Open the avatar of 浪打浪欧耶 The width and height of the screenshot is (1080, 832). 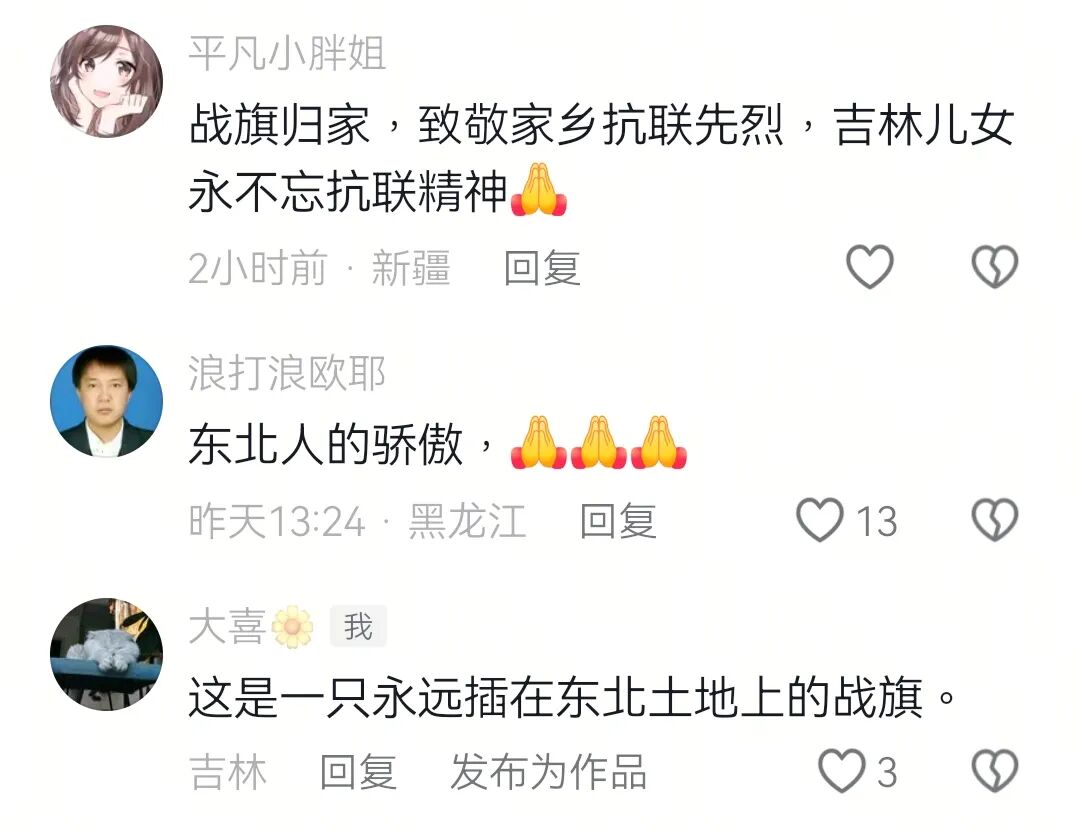coord(107,401)
